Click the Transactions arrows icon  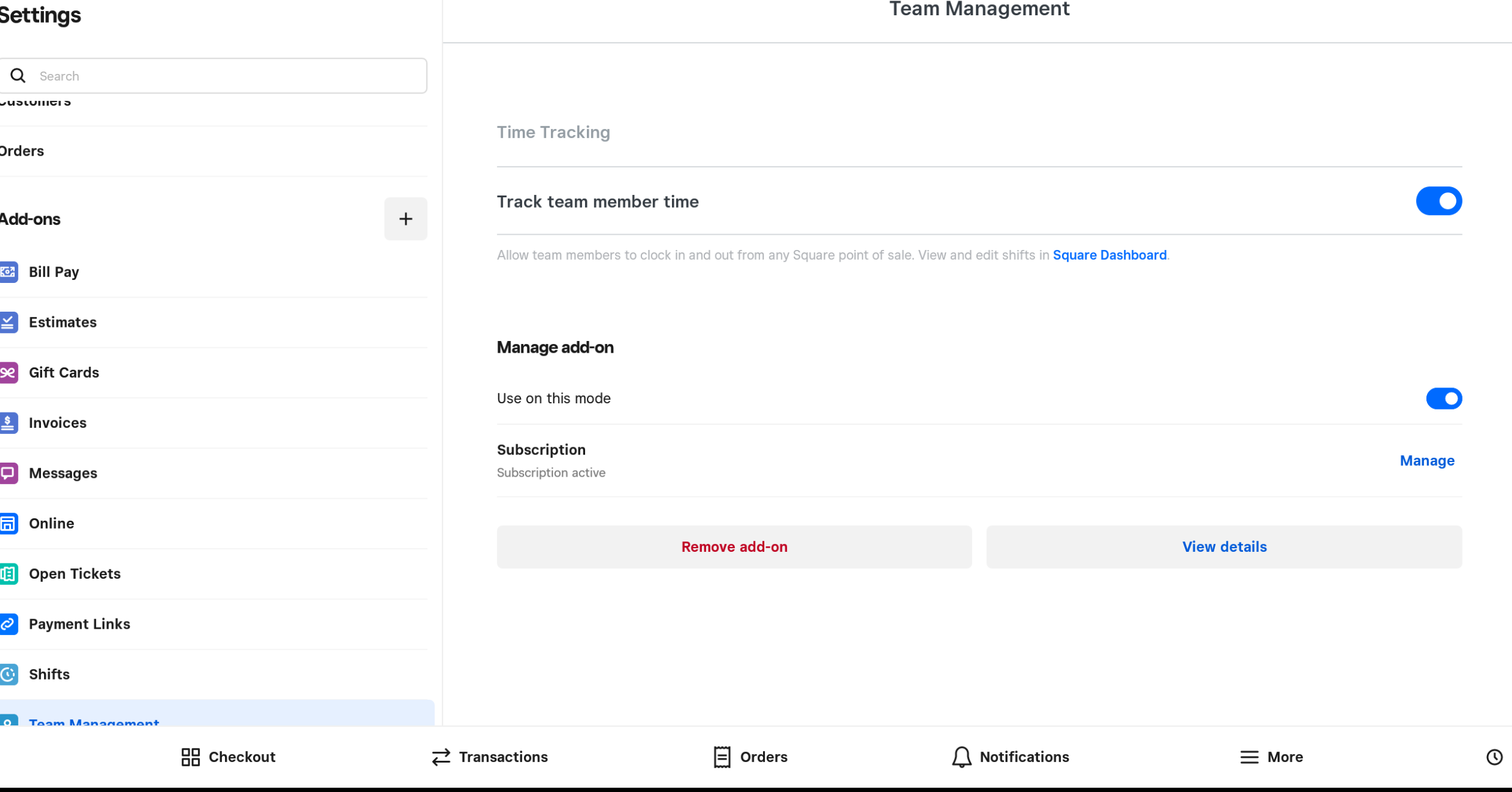[441, 757]
